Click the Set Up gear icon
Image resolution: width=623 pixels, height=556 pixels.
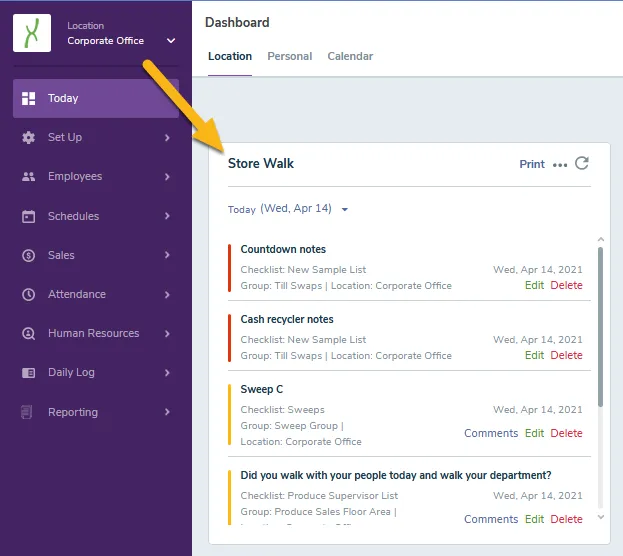(x=28, y=138)
